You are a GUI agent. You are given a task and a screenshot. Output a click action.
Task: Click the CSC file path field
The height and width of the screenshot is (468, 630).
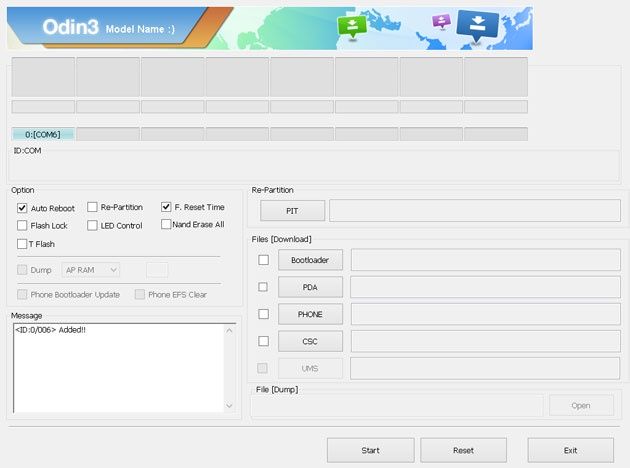486,341
